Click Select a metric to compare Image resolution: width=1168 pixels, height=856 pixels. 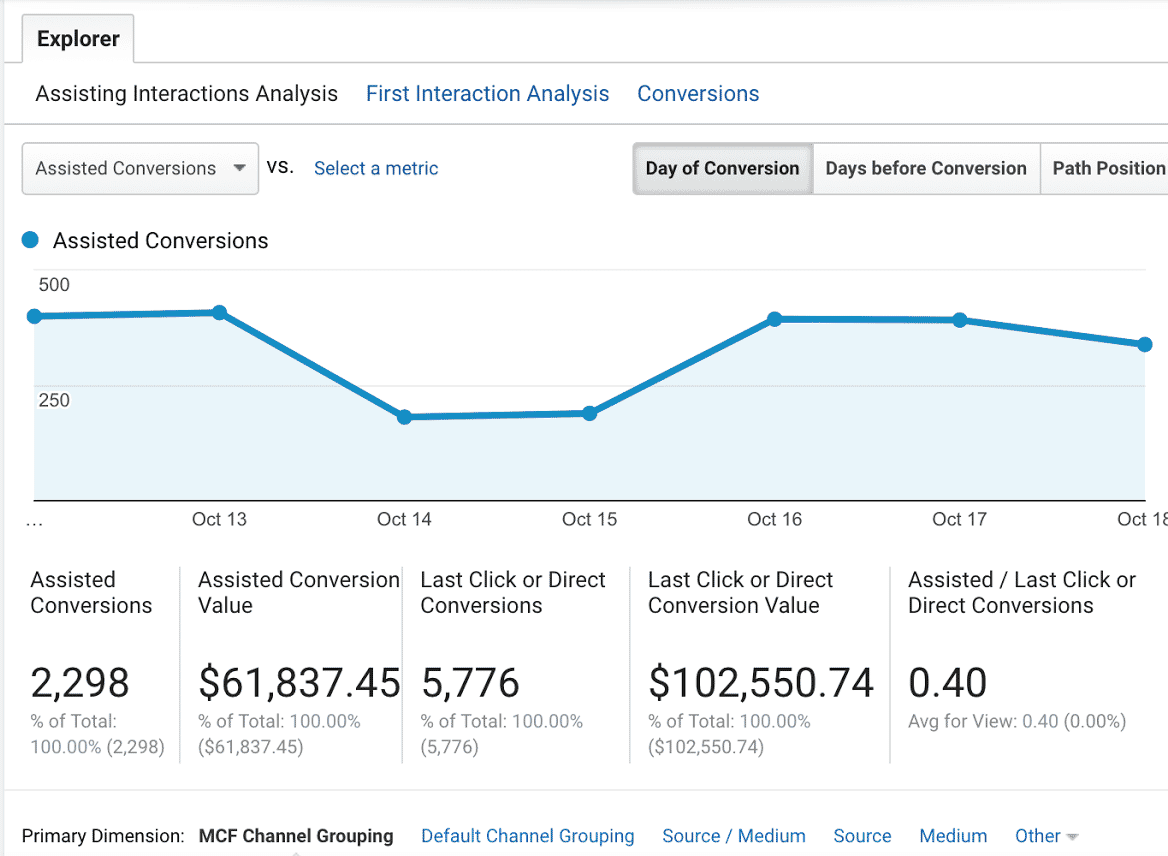tap(376, 168)
